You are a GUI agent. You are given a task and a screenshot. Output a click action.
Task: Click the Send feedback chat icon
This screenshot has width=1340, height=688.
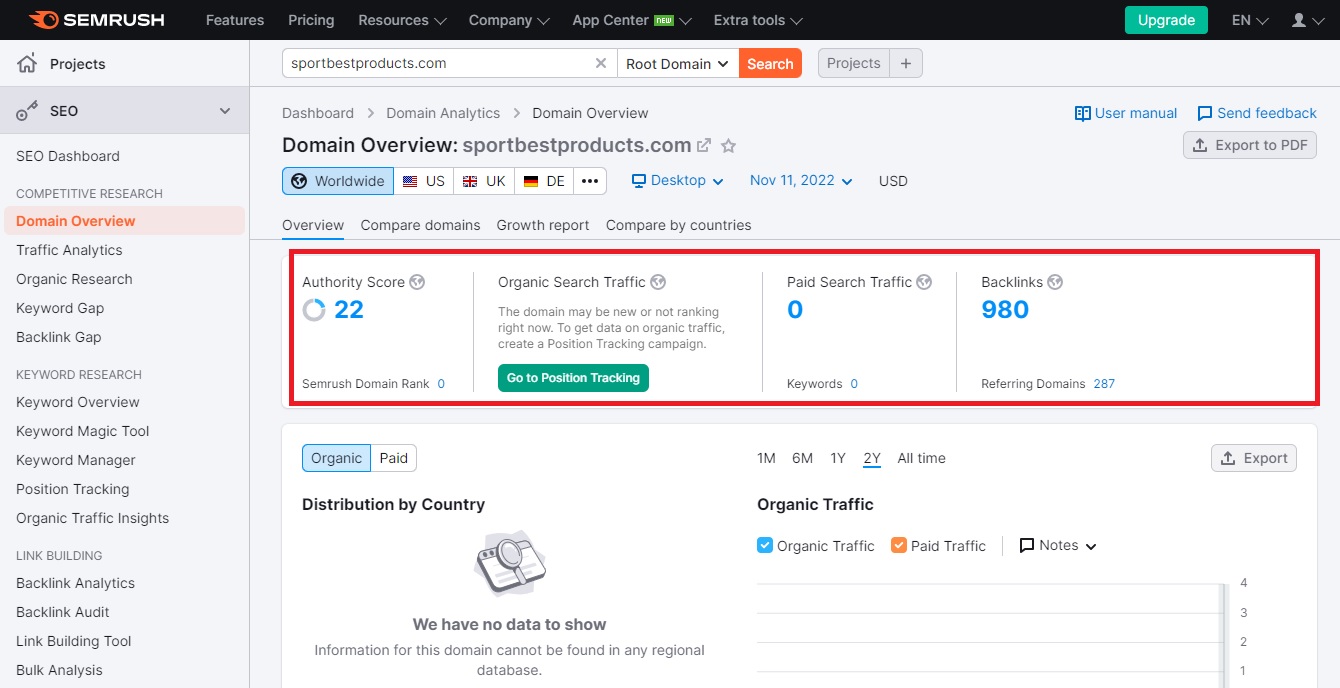click(x=1205, y=113)
